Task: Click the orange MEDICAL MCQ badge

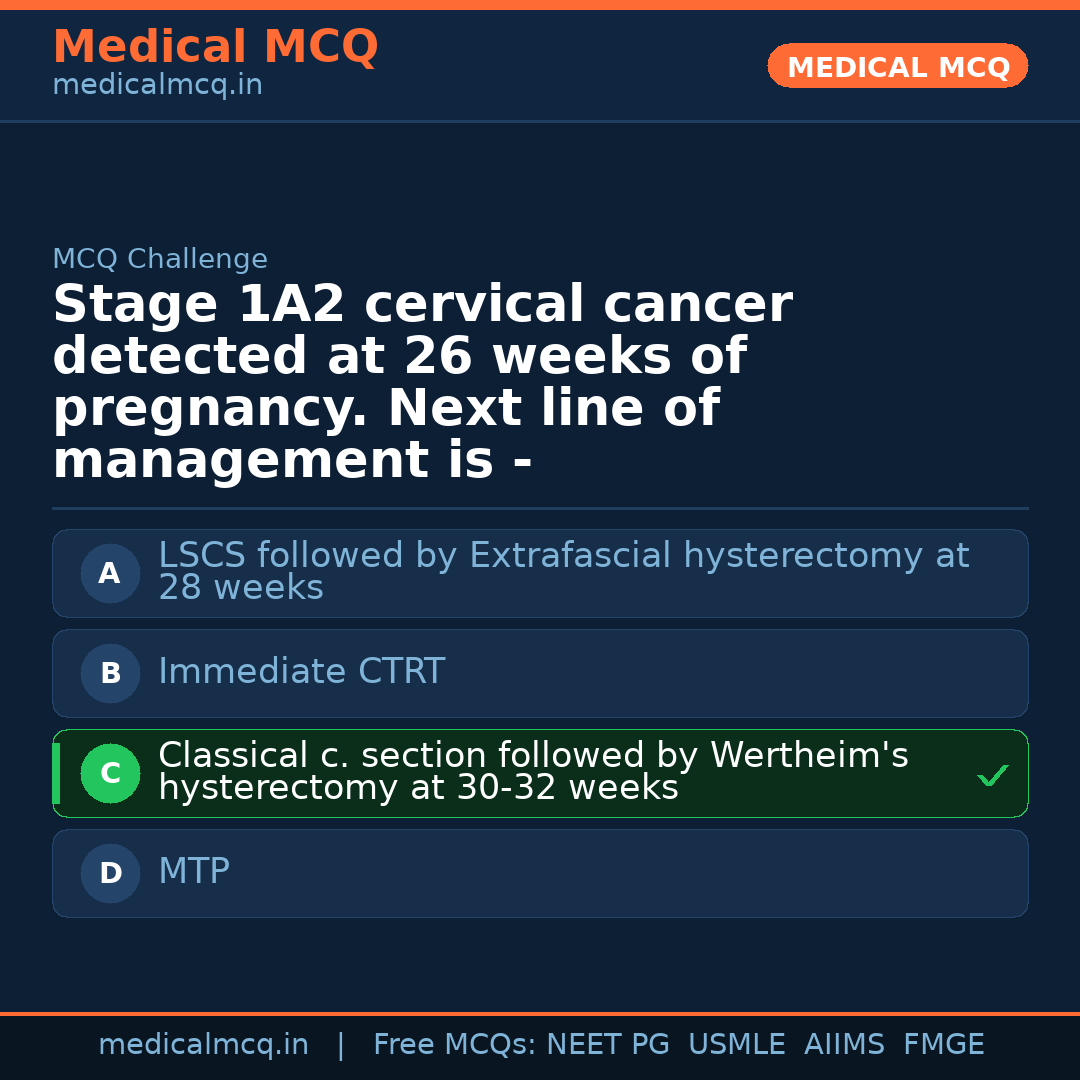Action: (x=897, y=67)
